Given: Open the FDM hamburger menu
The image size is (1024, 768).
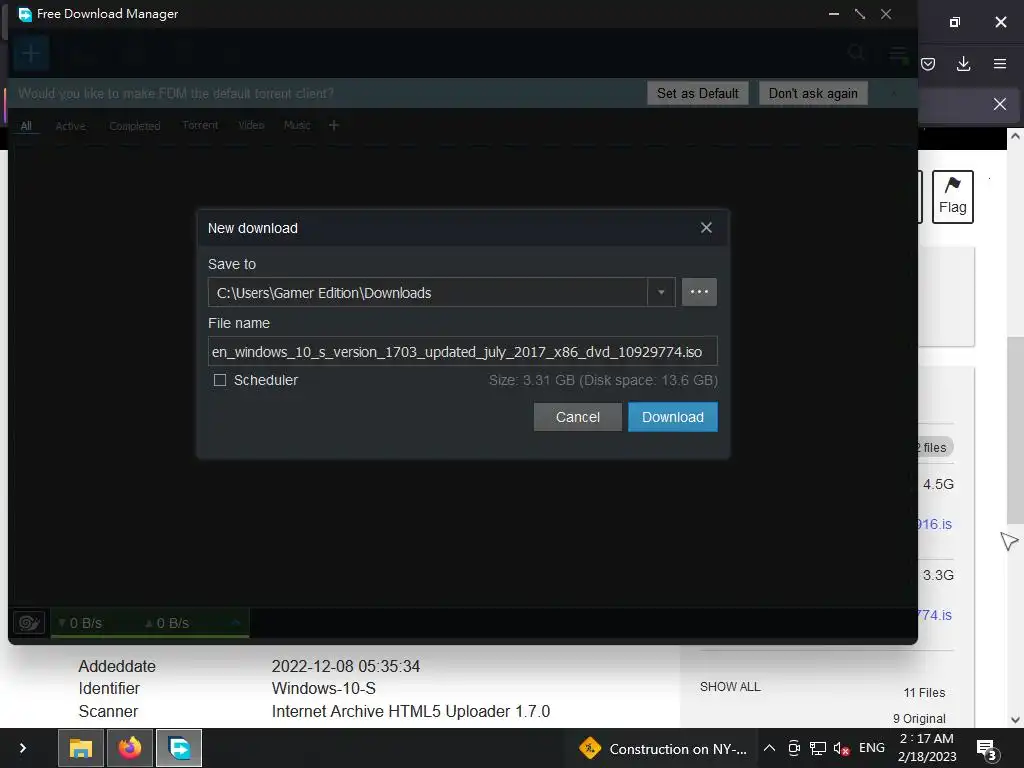Looking at the screenshot, I should 898,53.
